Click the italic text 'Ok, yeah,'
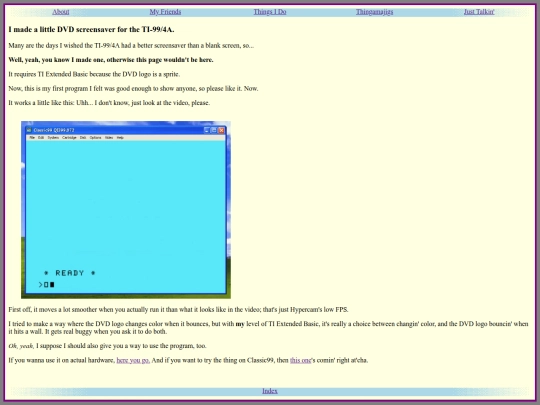 (21, 346)
